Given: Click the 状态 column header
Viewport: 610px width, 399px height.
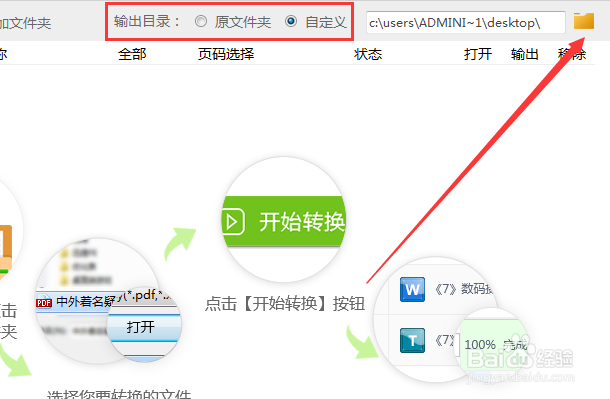Looking at the screenshot, I should [x=368, y=54].
